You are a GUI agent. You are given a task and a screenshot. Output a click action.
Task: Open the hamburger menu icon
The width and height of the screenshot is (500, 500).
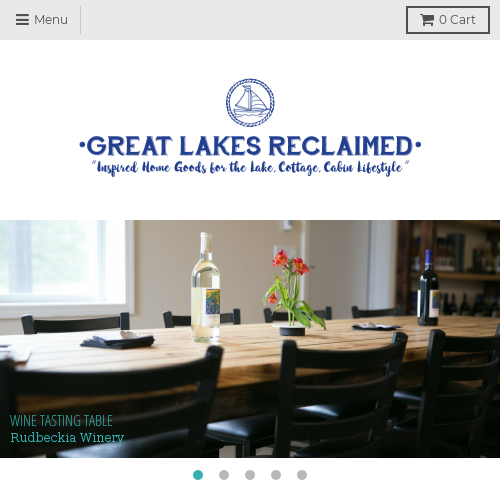[22, 20]
